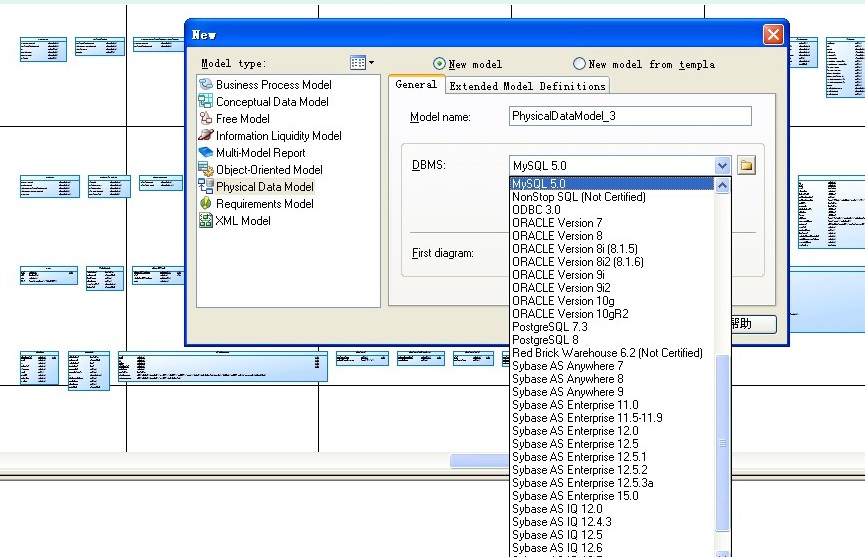Select Sybase AS IQ 12.6

[612, 547]
